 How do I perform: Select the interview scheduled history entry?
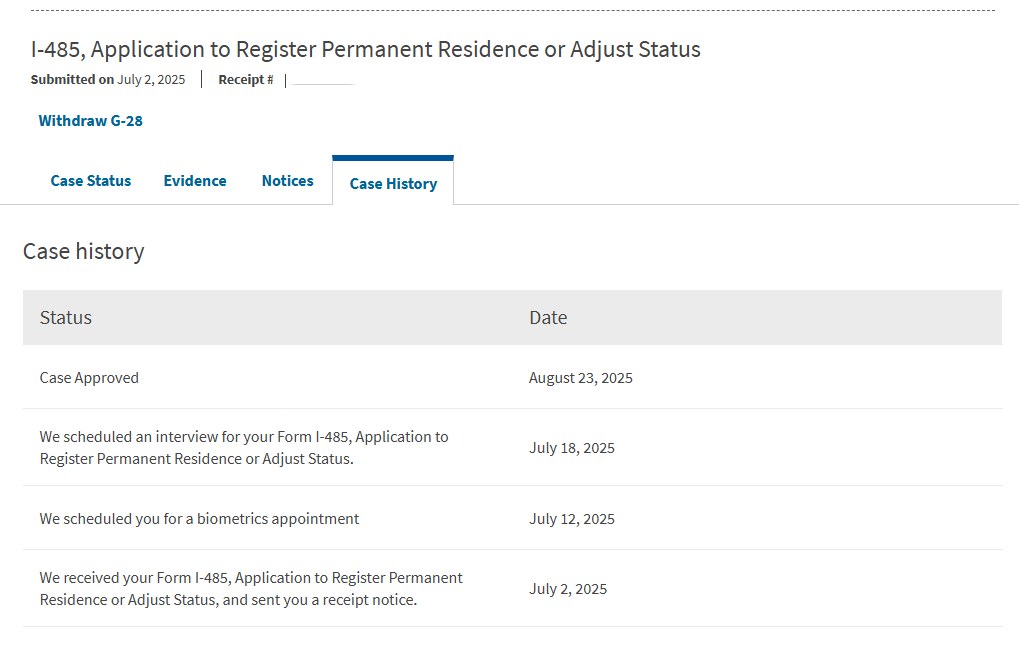click(244, 448)
